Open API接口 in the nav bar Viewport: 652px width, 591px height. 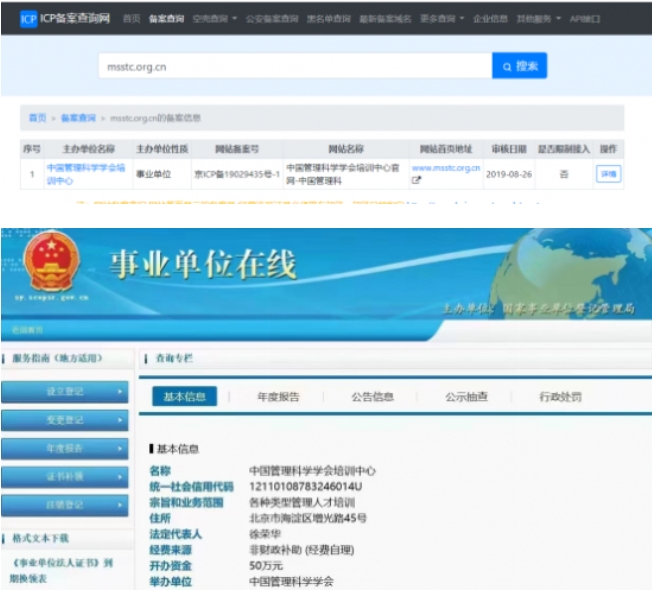coord(585,19)
